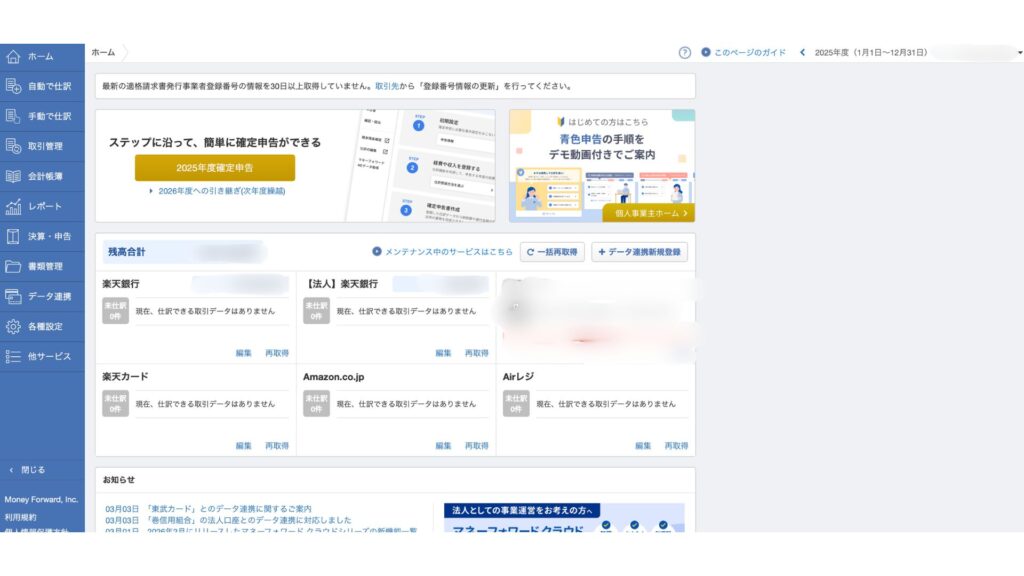Open the ホーム section in the sidebar

(40, 57)
